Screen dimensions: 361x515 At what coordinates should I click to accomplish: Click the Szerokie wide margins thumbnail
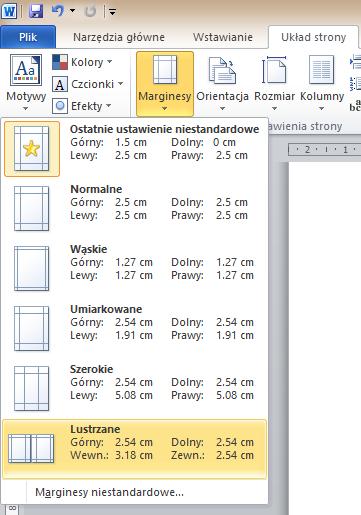click(x=32, y=389)
